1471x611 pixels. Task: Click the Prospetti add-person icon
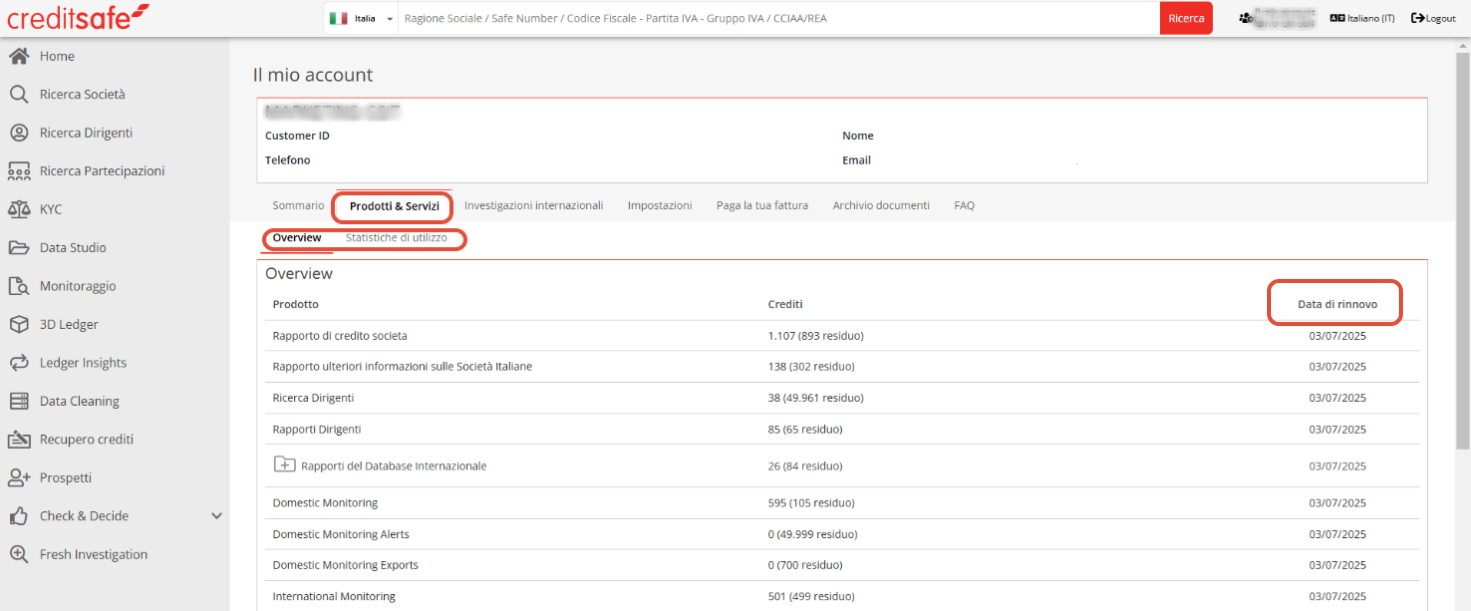click(x=18, y=478)
